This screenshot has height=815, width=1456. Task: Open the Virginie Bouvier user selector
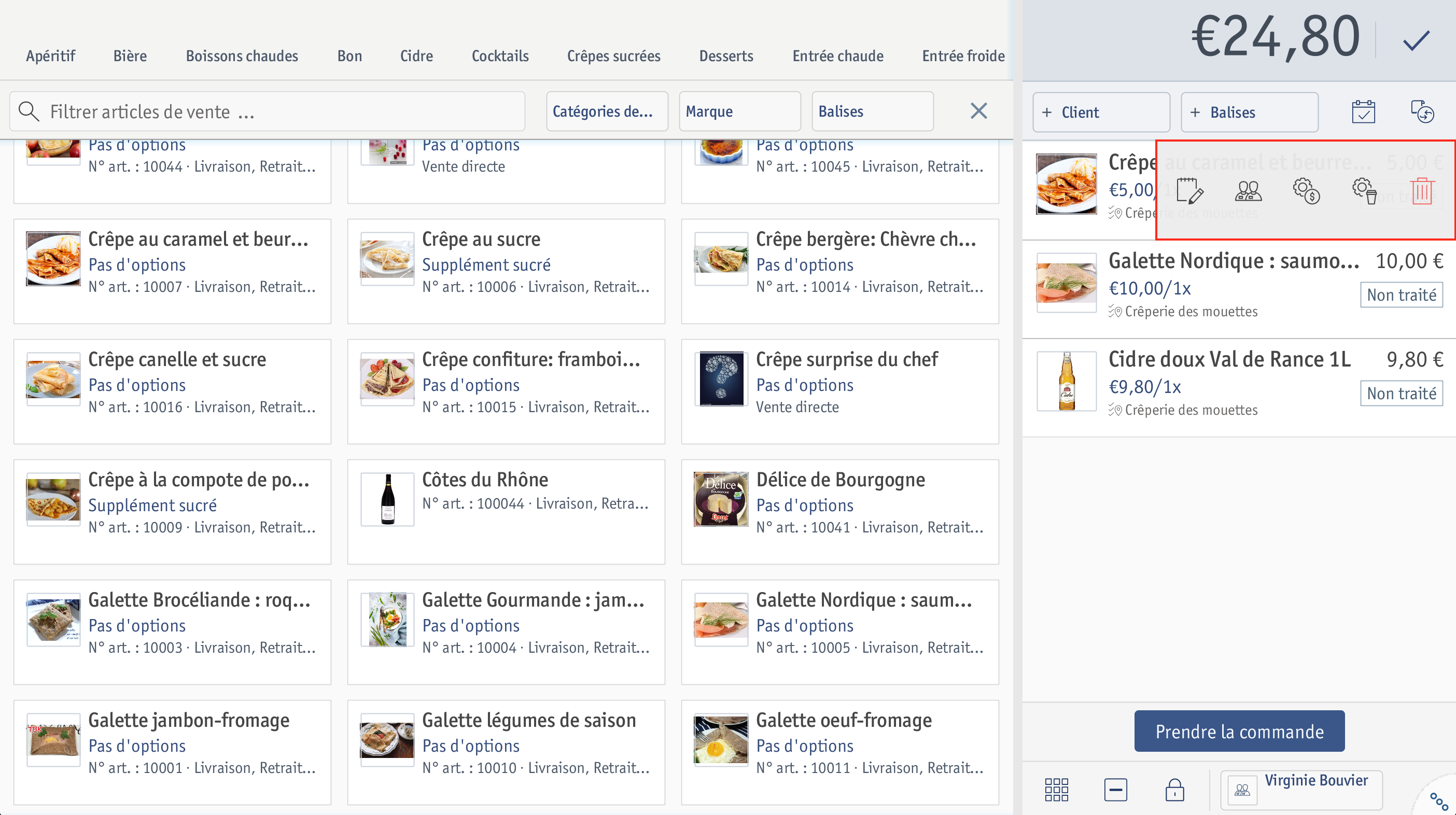pos(1301,790)
